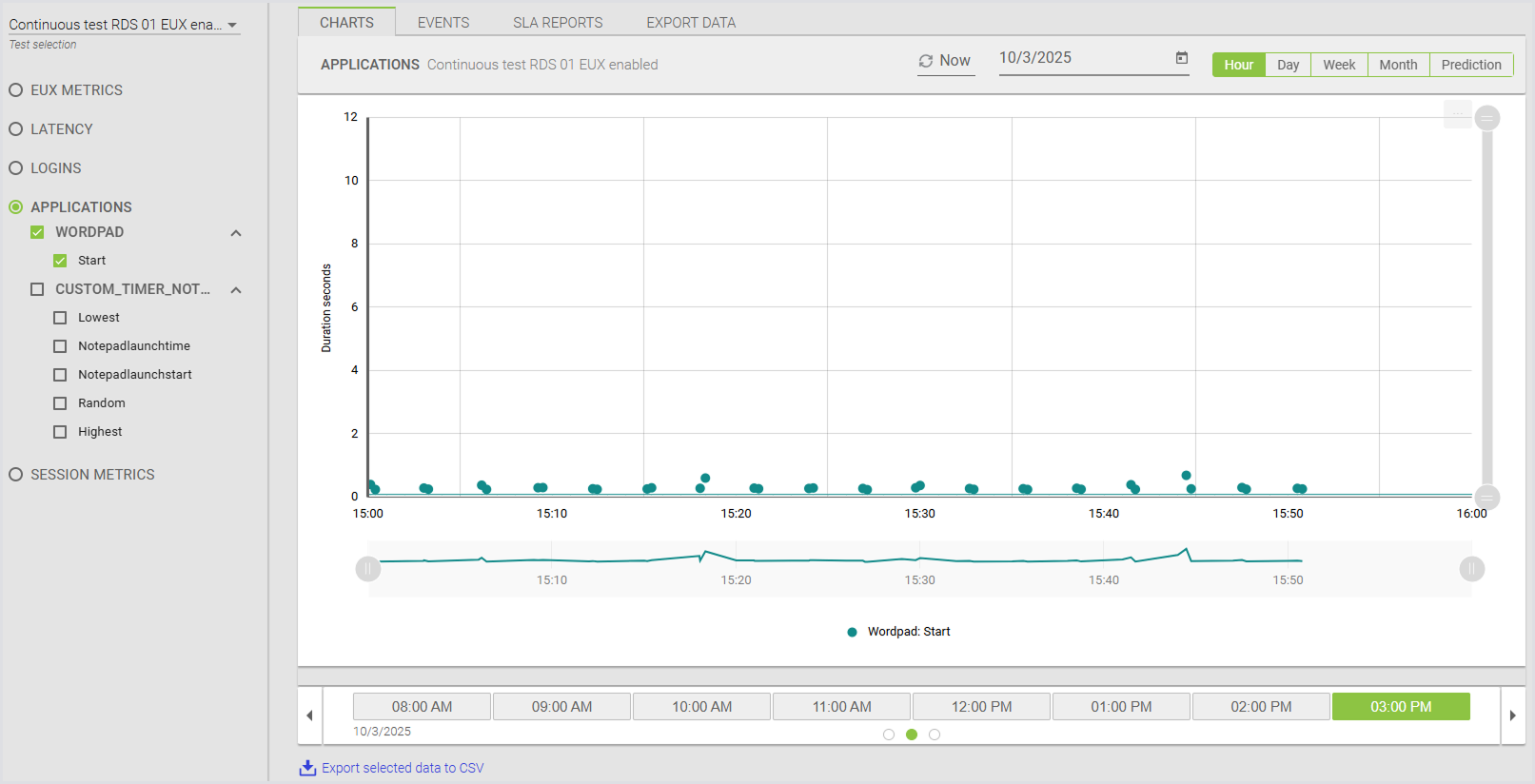1535x784 pixels.
Task: Open the calendar date picker icon
Action: (1181, 58)
